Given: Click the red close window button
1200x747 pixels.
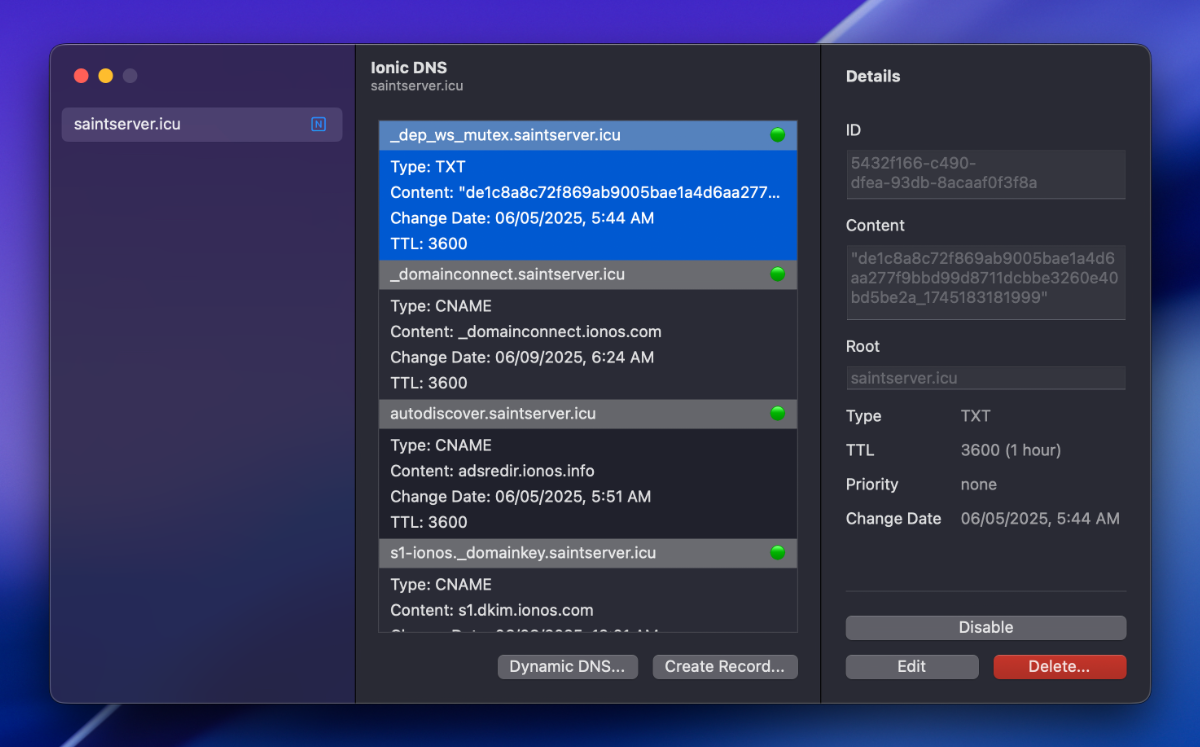Looking at the screenshot, I should (x=81, y=76).
